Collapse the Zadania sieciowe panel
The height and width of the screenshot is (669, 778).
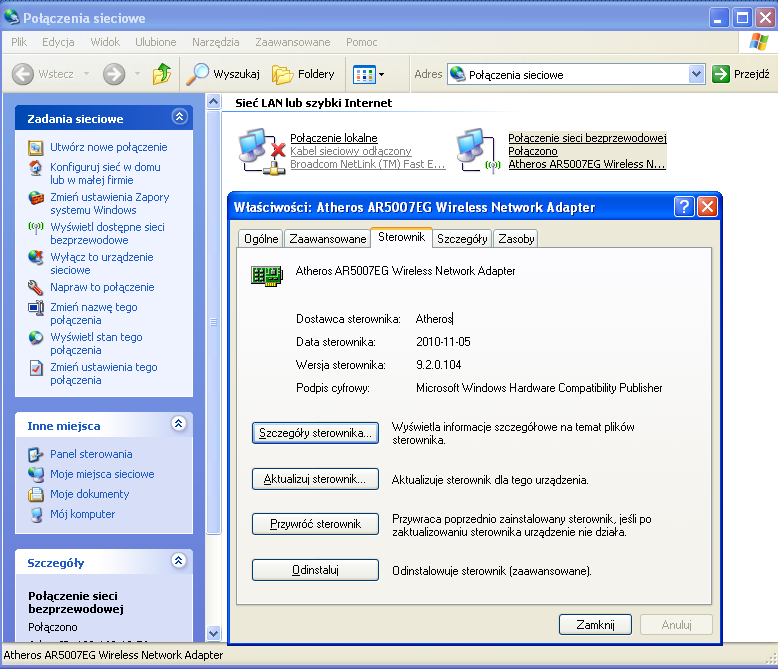point(179,117)
